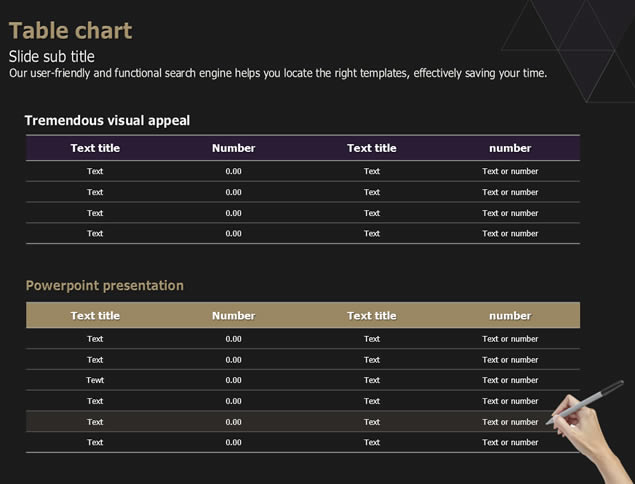The height and width of the screenshot is (484, 635).
Task: Select last "0.00" cell in the gold table
Action: tap(233, 442)
